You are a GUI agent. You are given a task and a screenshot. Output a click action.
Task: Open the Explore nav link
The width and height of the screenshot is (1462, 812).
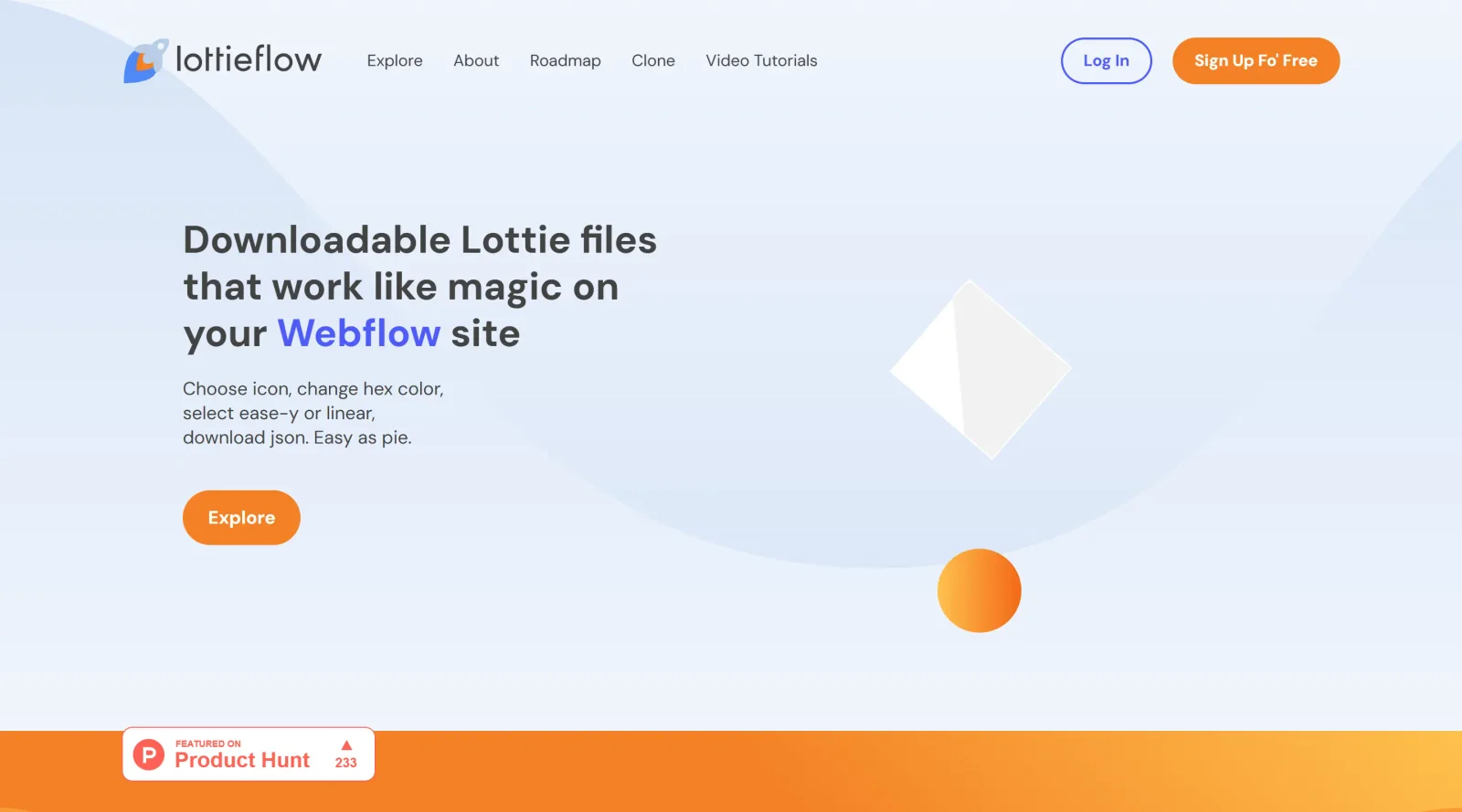[395, 60]
